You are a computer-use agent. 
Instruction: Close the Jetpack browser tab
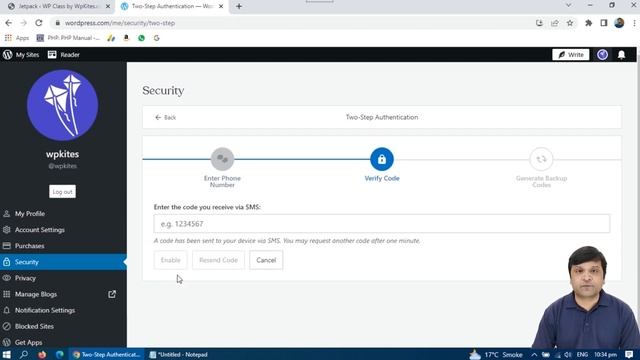(108, 7)
